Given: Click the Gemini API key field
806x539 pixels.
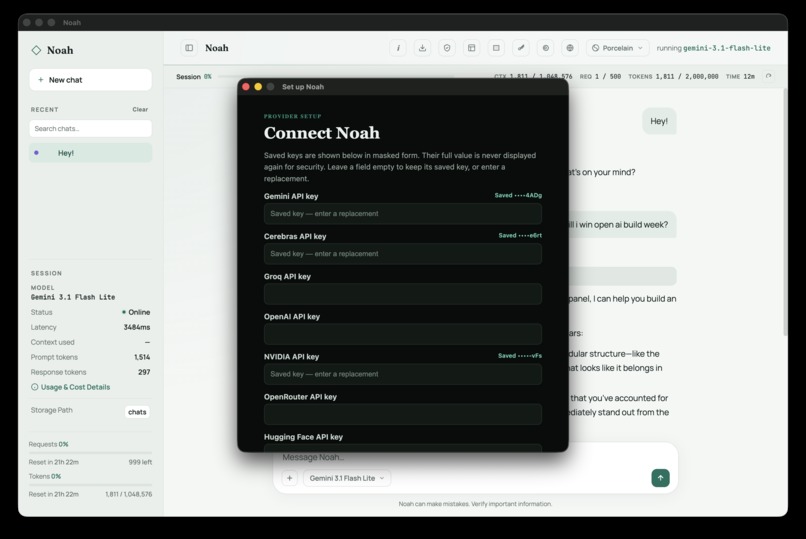Looking at the screenshot, I should click(402, 214).
